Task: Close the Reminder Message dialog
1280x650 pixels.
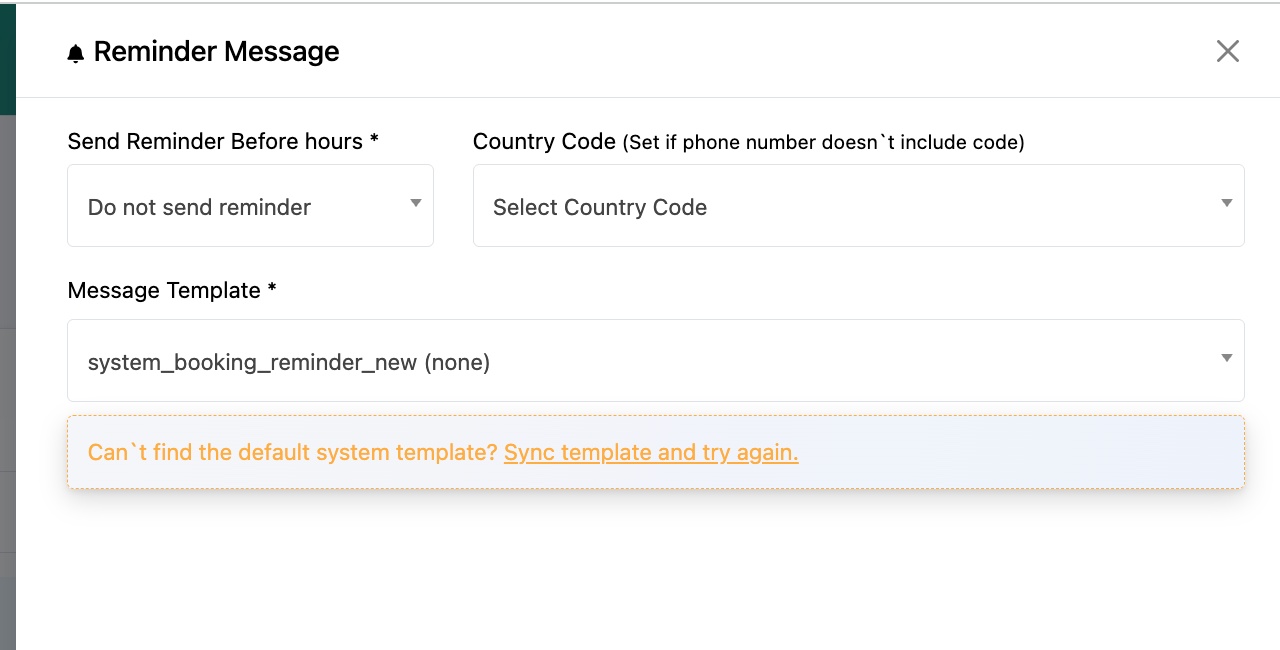Action: pyautogui.click(x=1228, y=51)
